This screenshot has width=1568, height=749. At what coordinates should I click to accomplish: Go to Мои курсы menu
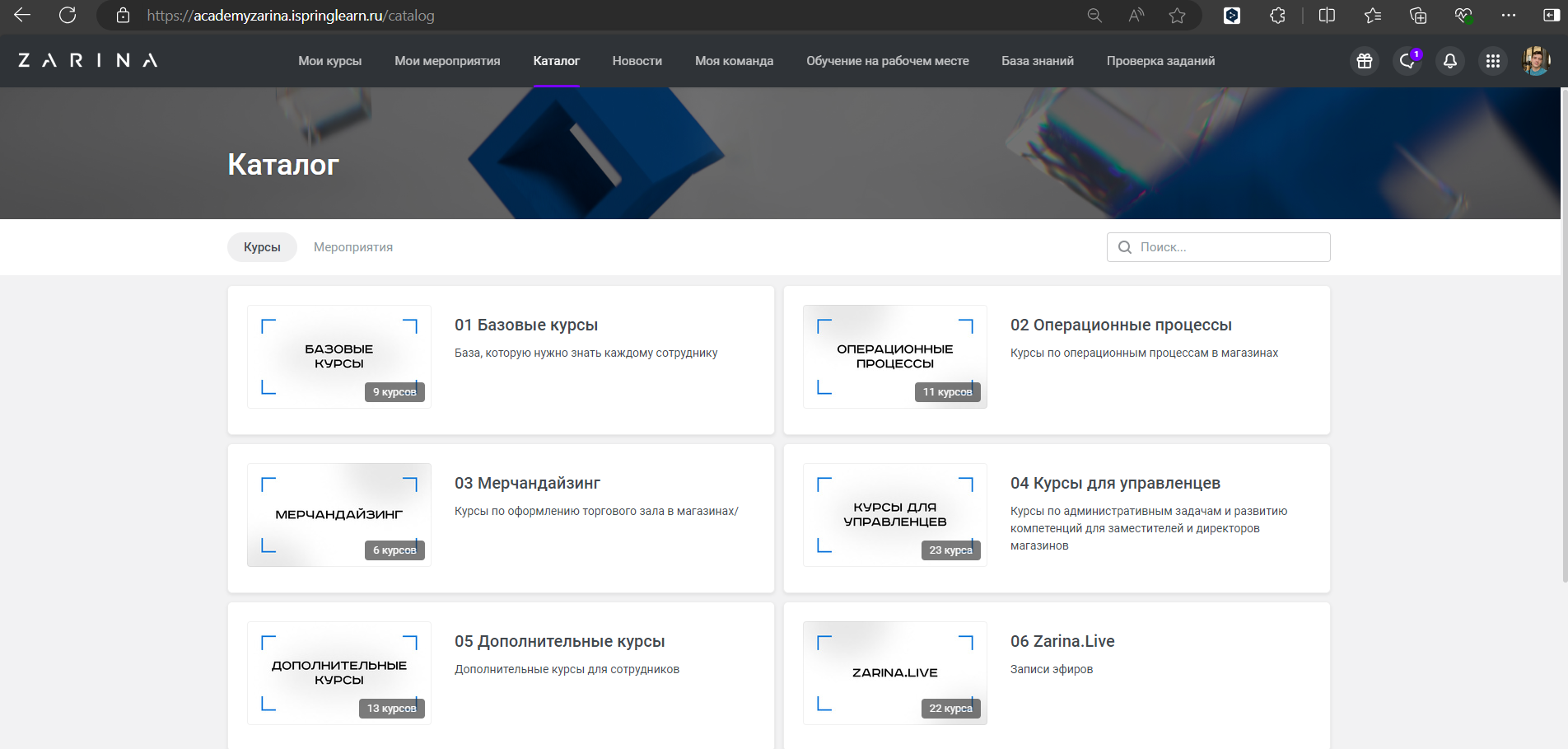tap(329, 61)
